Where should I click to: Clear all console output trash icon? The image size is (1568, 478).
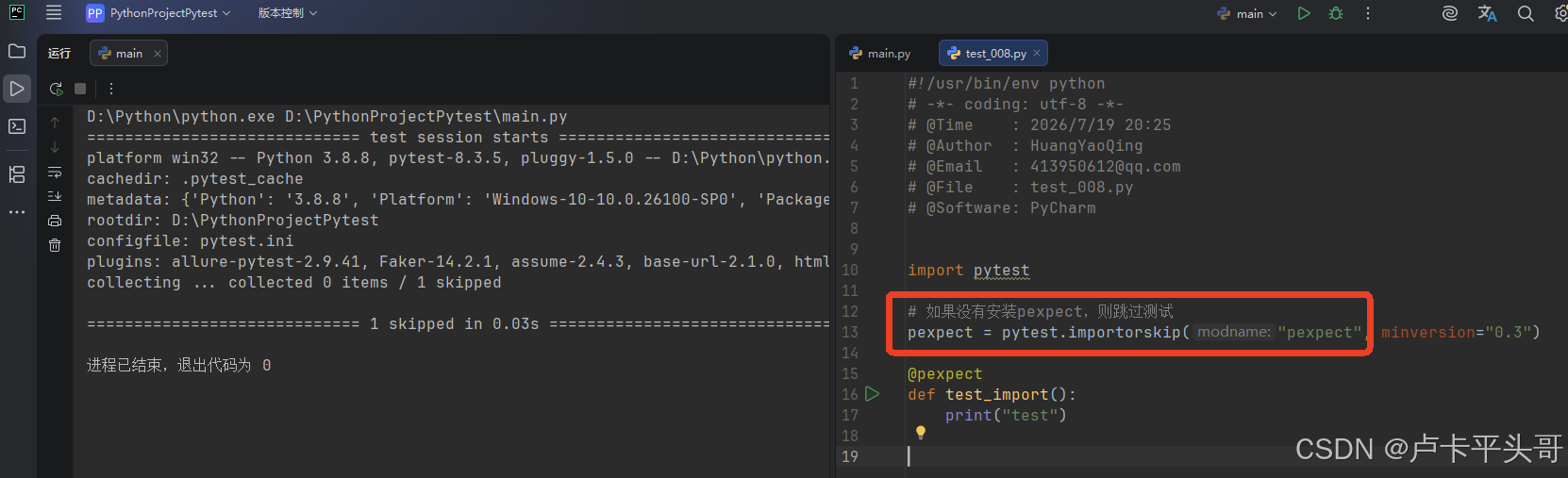(55, 245)
